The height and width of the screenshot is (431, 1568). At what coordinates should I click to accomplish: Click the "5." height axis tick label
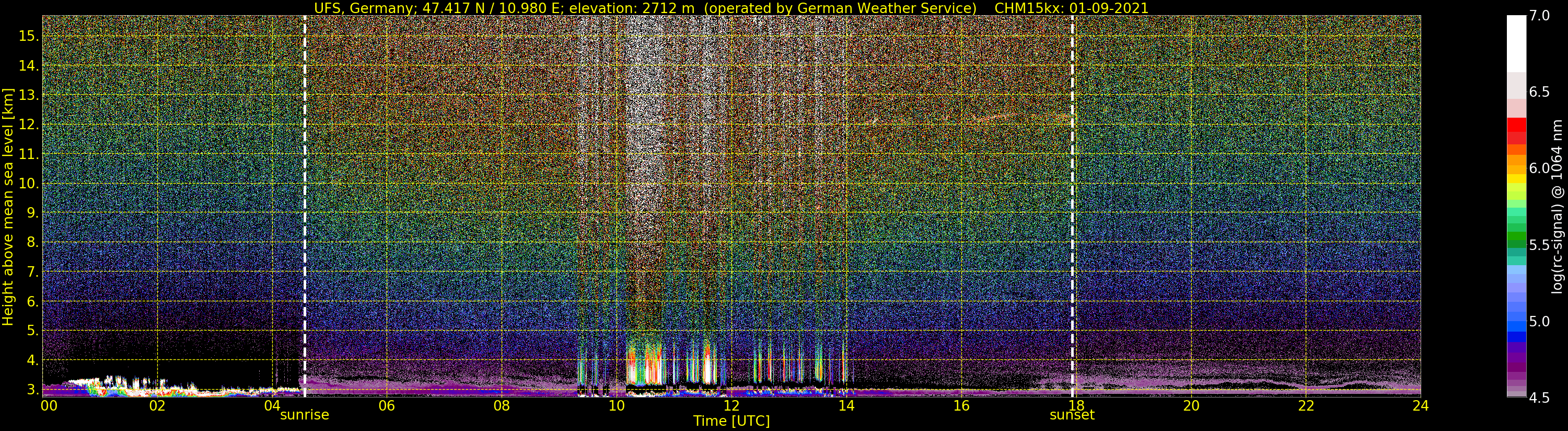coord(32,331)
